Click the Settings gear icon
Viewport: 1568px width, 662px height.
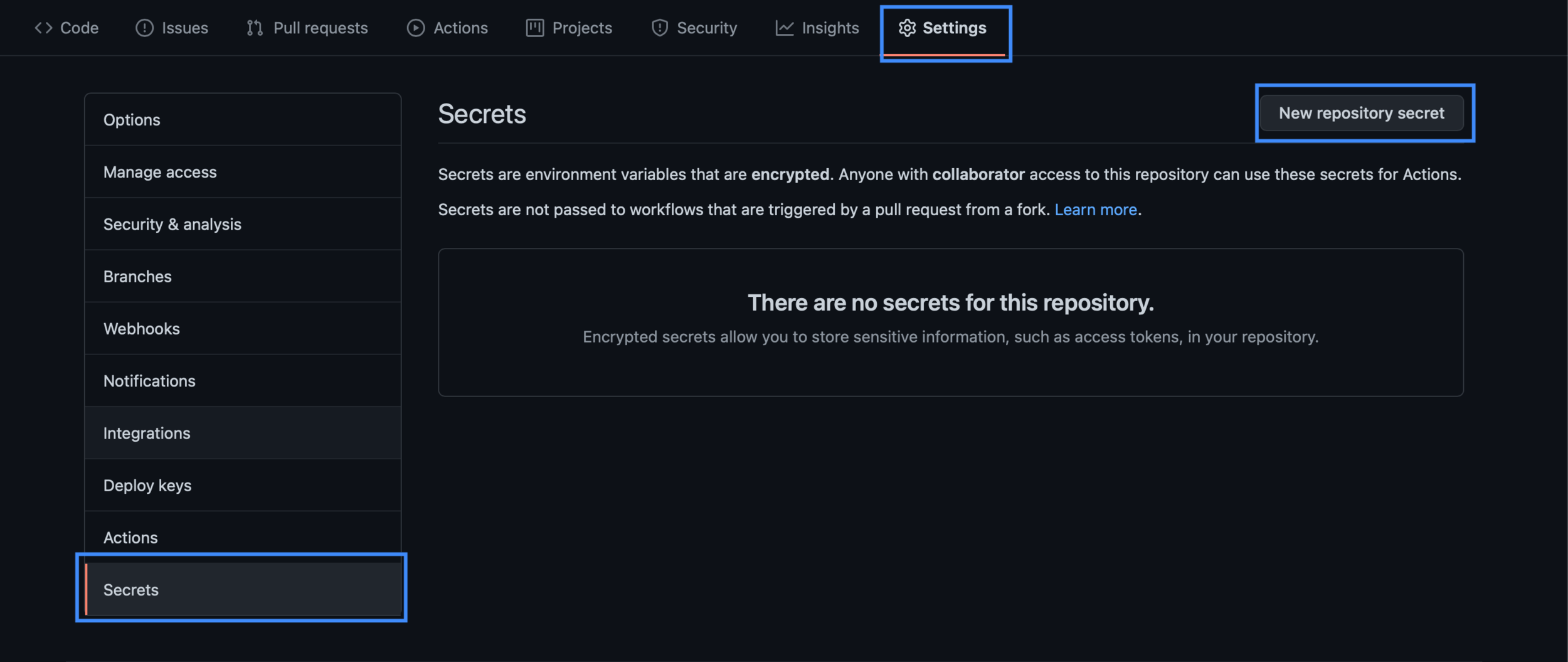click(907, 28)
